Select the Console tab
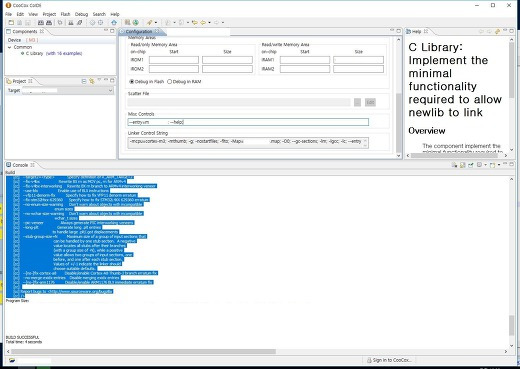The image size is (520, 369). [x=20, y=165]
